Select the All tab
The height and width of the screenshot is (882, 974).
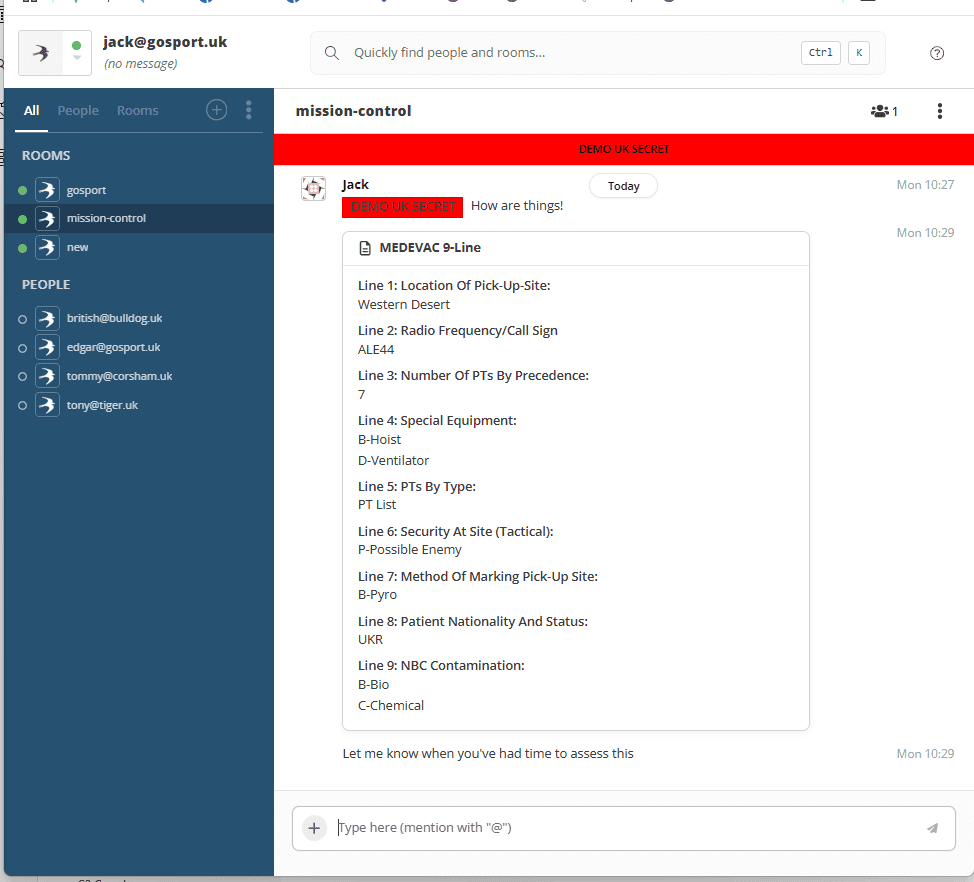32,110
